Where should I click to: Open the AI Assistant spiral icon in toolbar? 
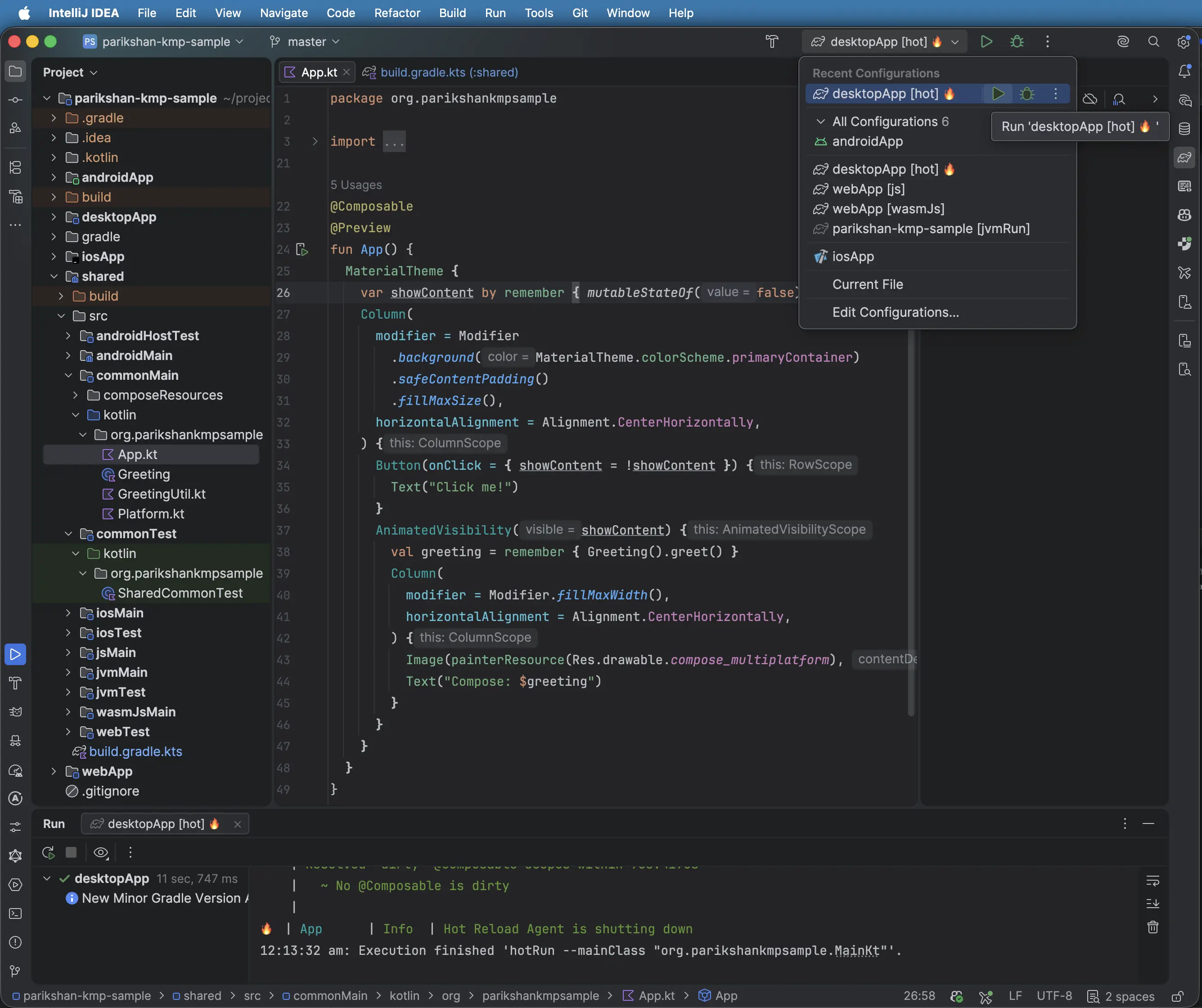1122,41
